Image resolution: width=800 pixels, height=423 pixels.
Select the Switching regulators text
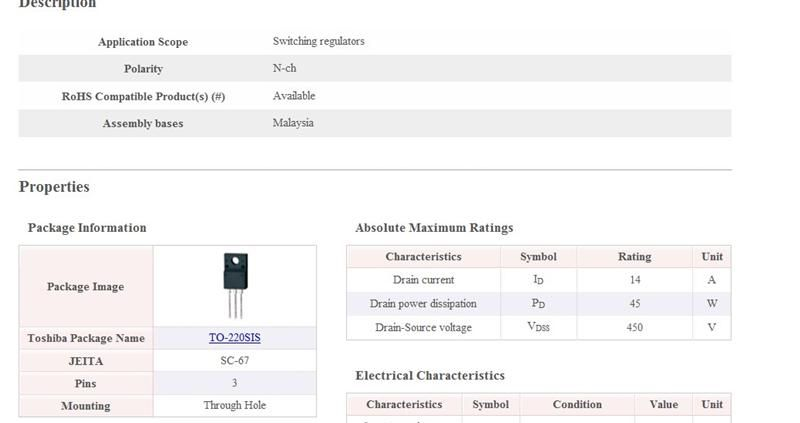[318, 42]
